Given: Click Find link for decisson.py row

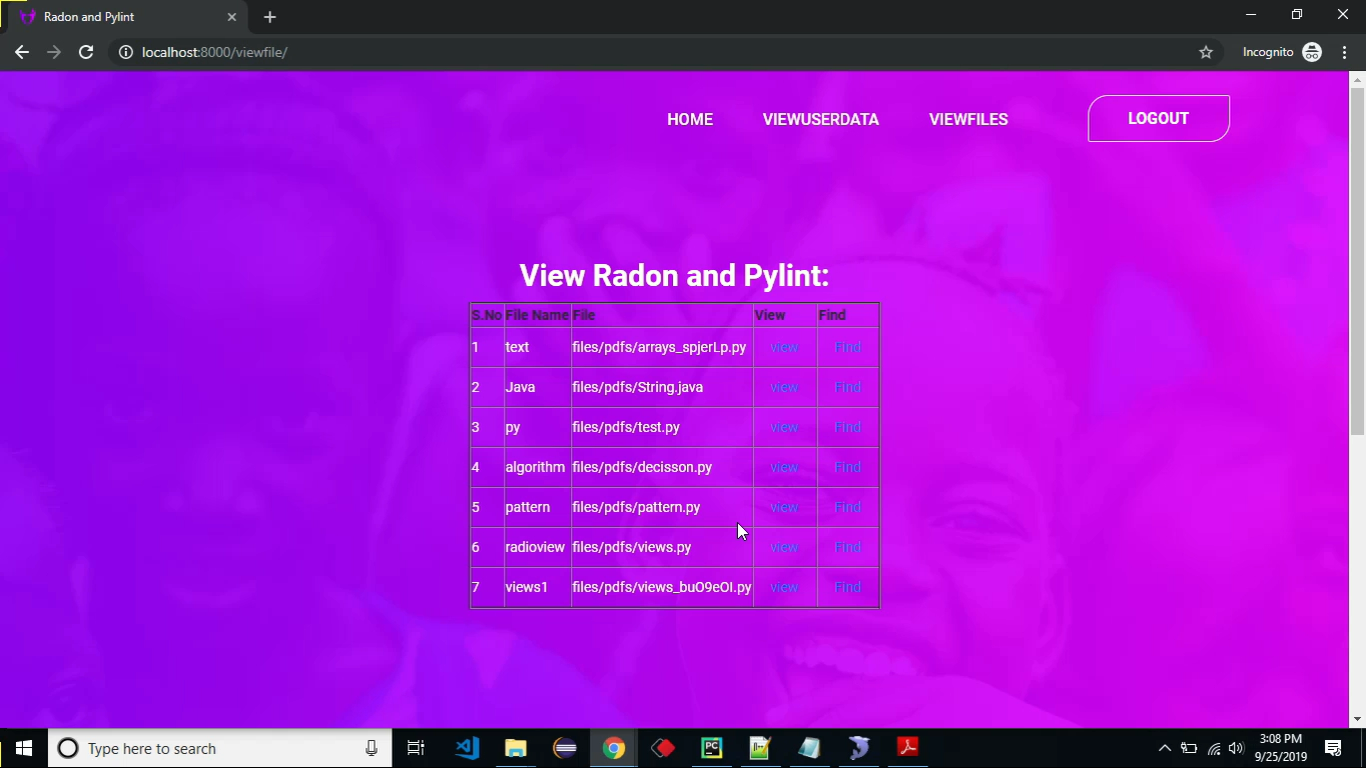Looking at the screenshot, I should point(847,467).
